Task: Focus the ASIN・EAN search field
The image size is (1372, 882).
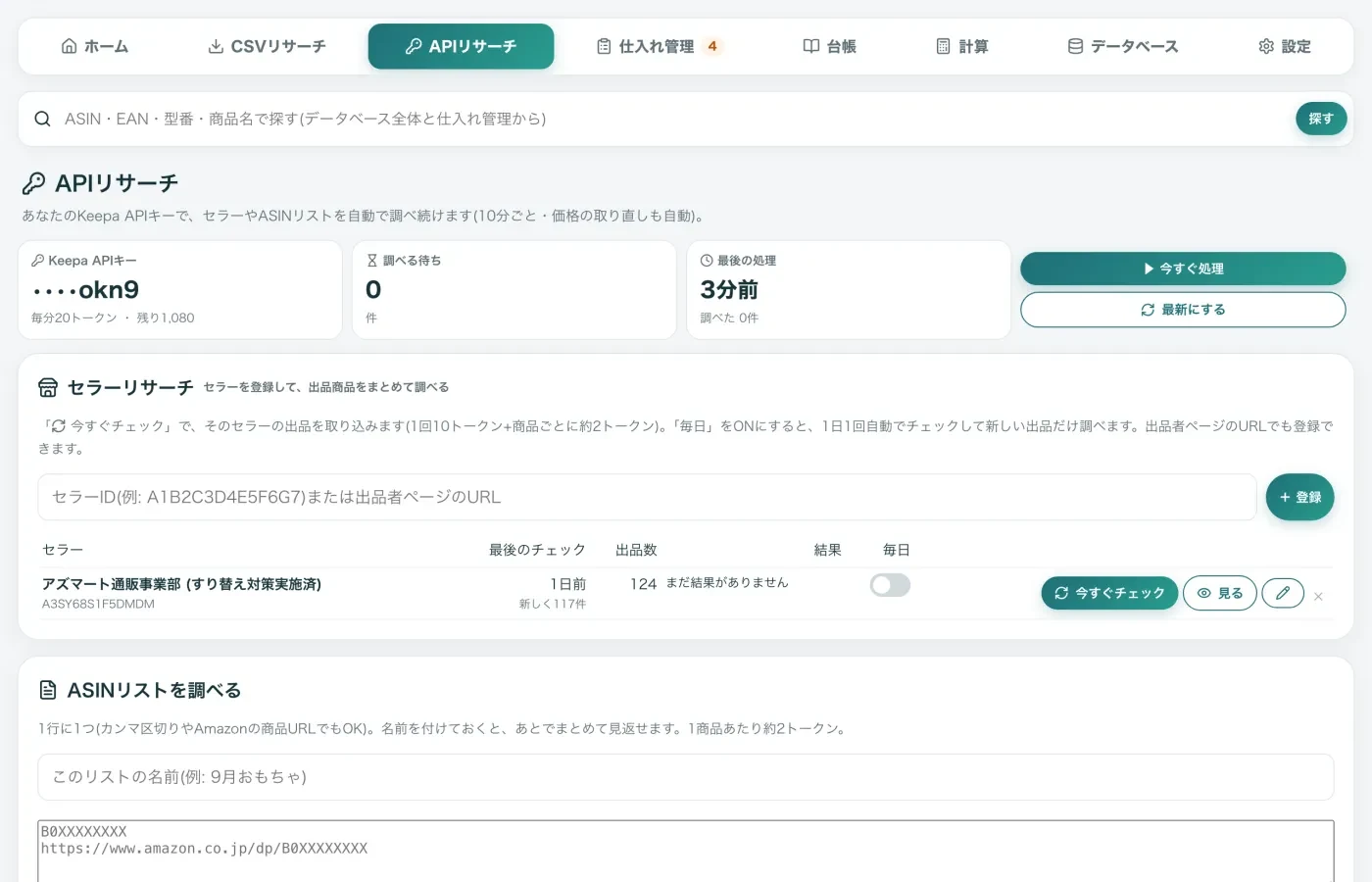Action: click(671, 119)
